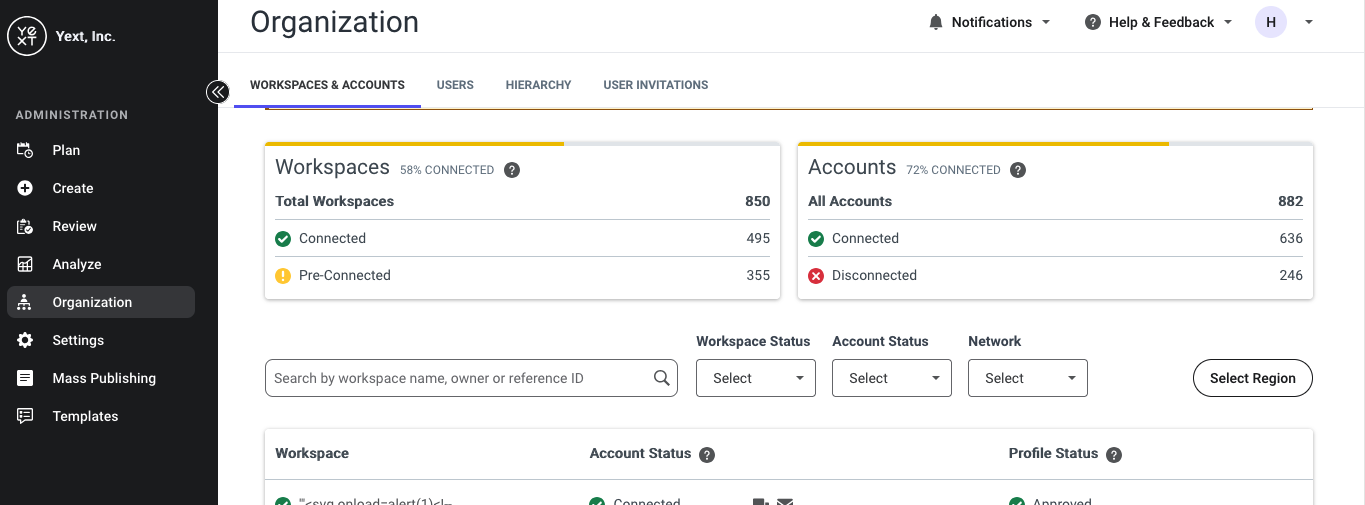The height and width of the screenshot is (505, 1365).
Task: Click the 246 disconnected accounts count
Action: 1291,275
